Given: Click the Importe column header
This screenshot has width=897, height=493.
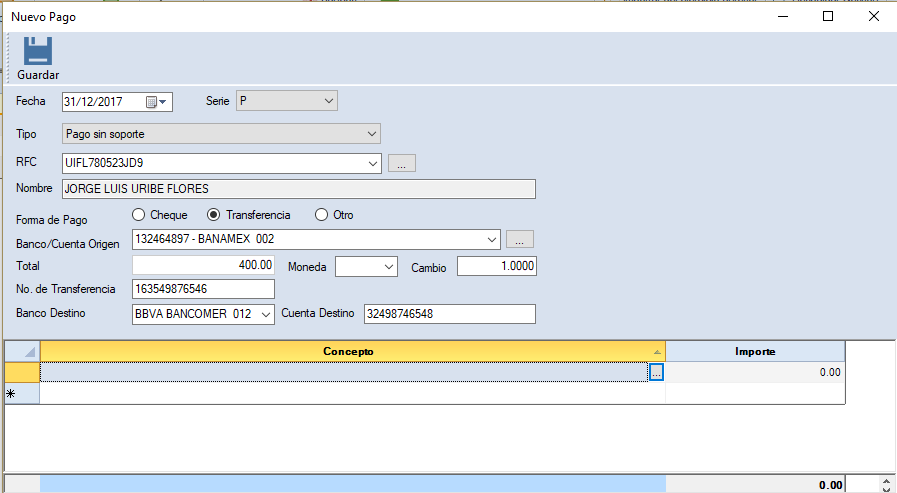Looking at the screenshot, I should (755, 351).
